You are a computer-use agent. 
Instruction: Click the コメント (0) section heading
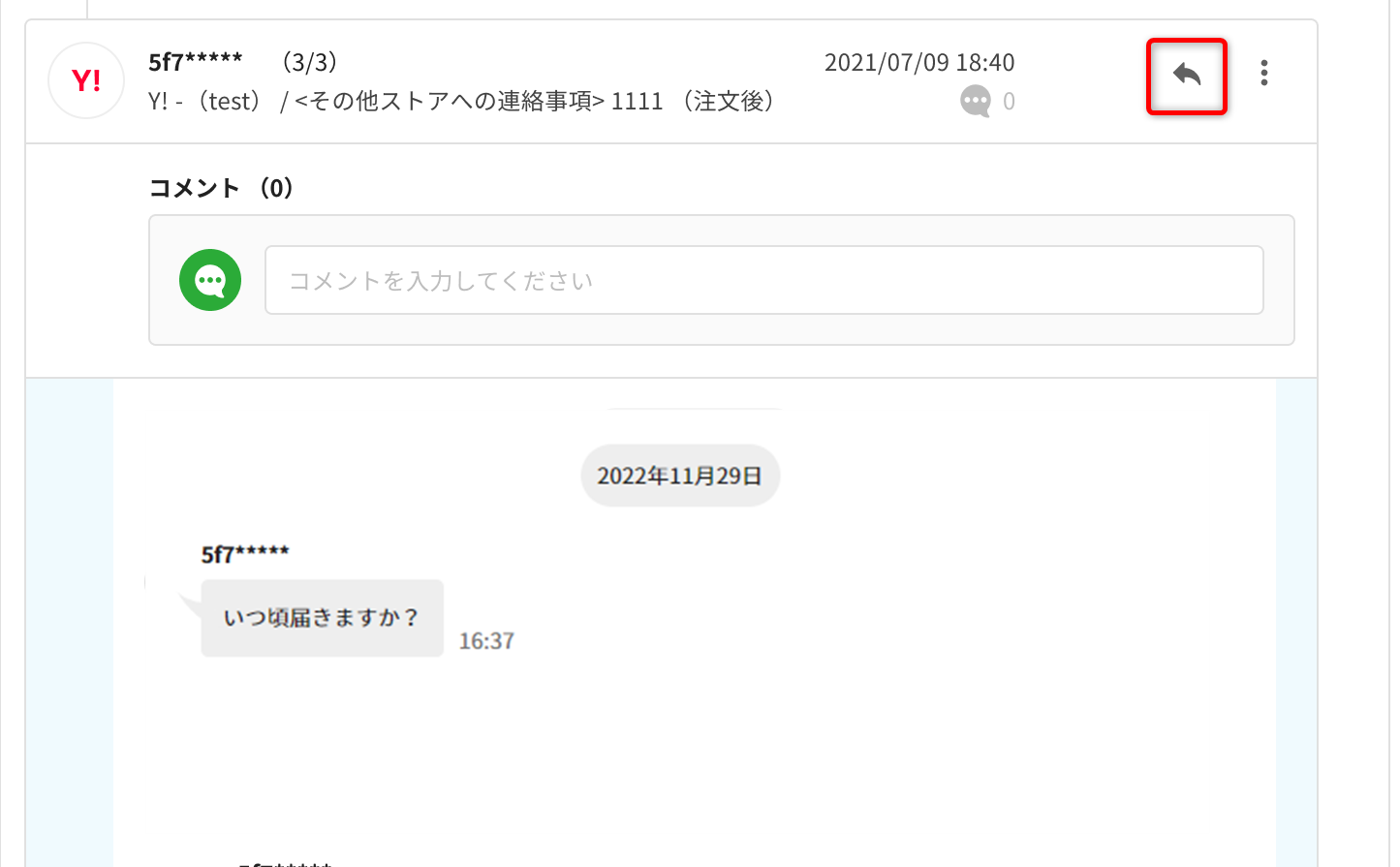(222, 187)
